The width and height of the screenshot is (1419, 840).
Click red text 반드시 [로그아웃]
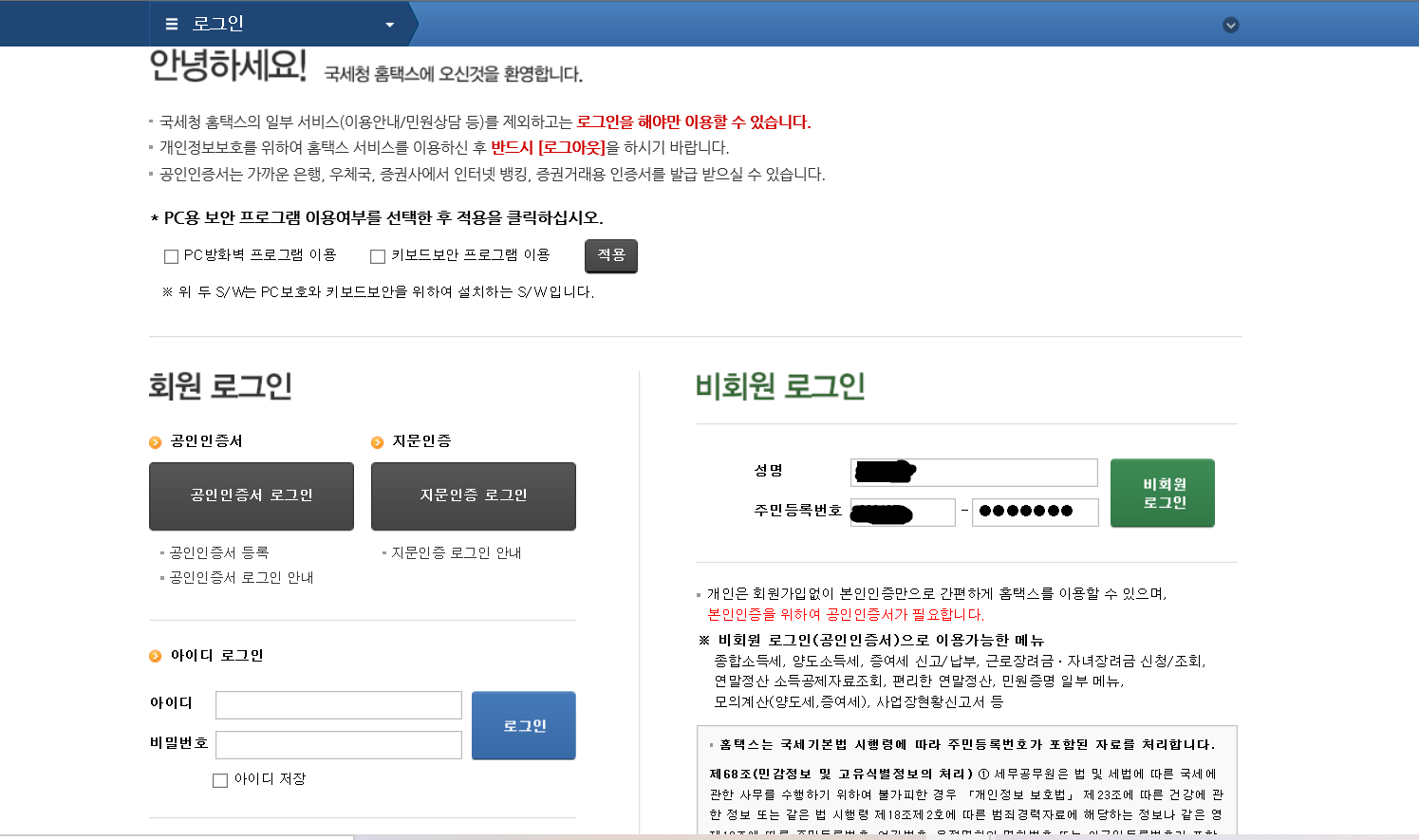[x=548, y=148]
